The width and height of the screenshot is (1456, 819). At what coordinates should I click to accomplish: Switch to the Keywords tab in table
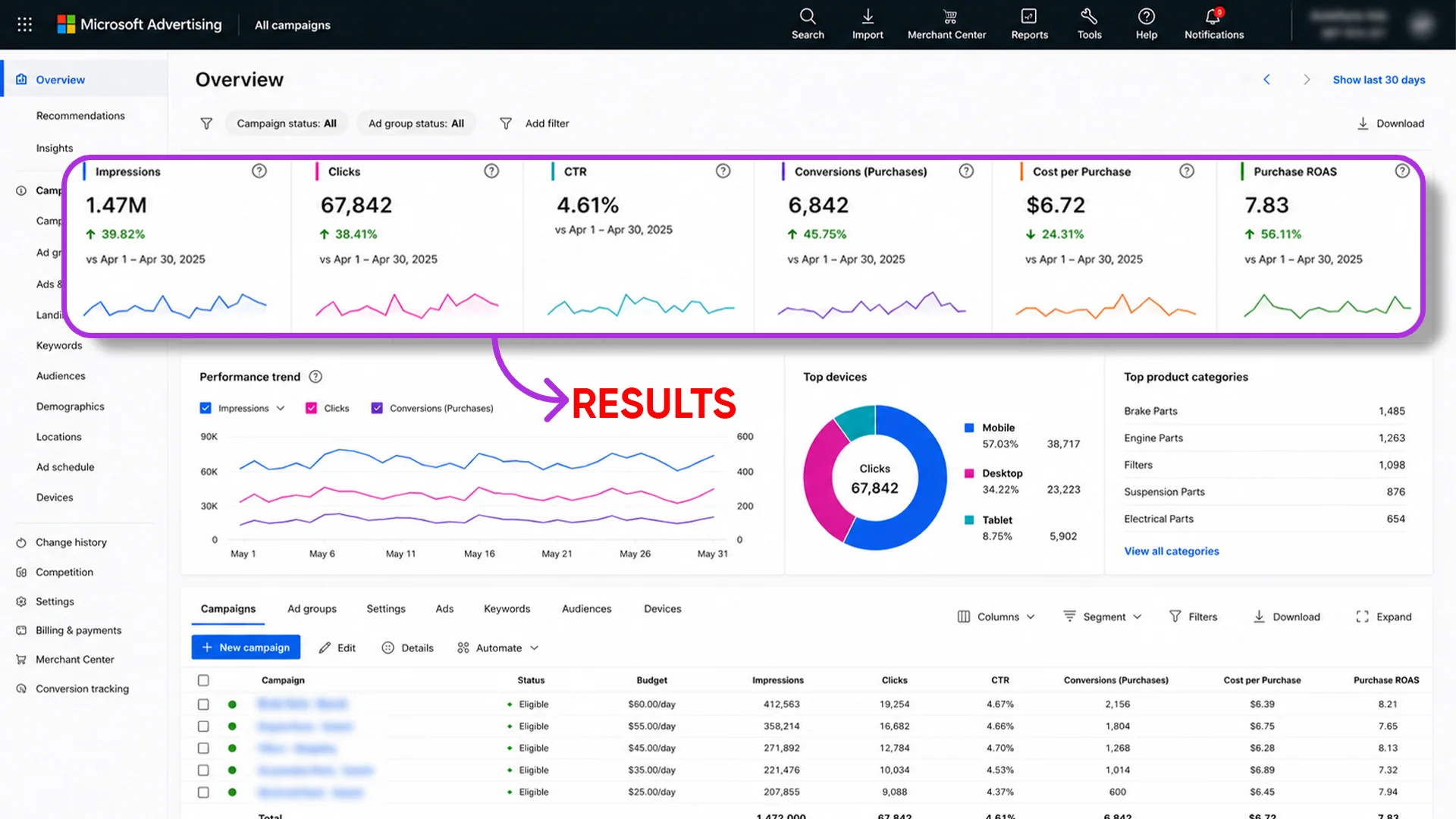pos(507,609)
